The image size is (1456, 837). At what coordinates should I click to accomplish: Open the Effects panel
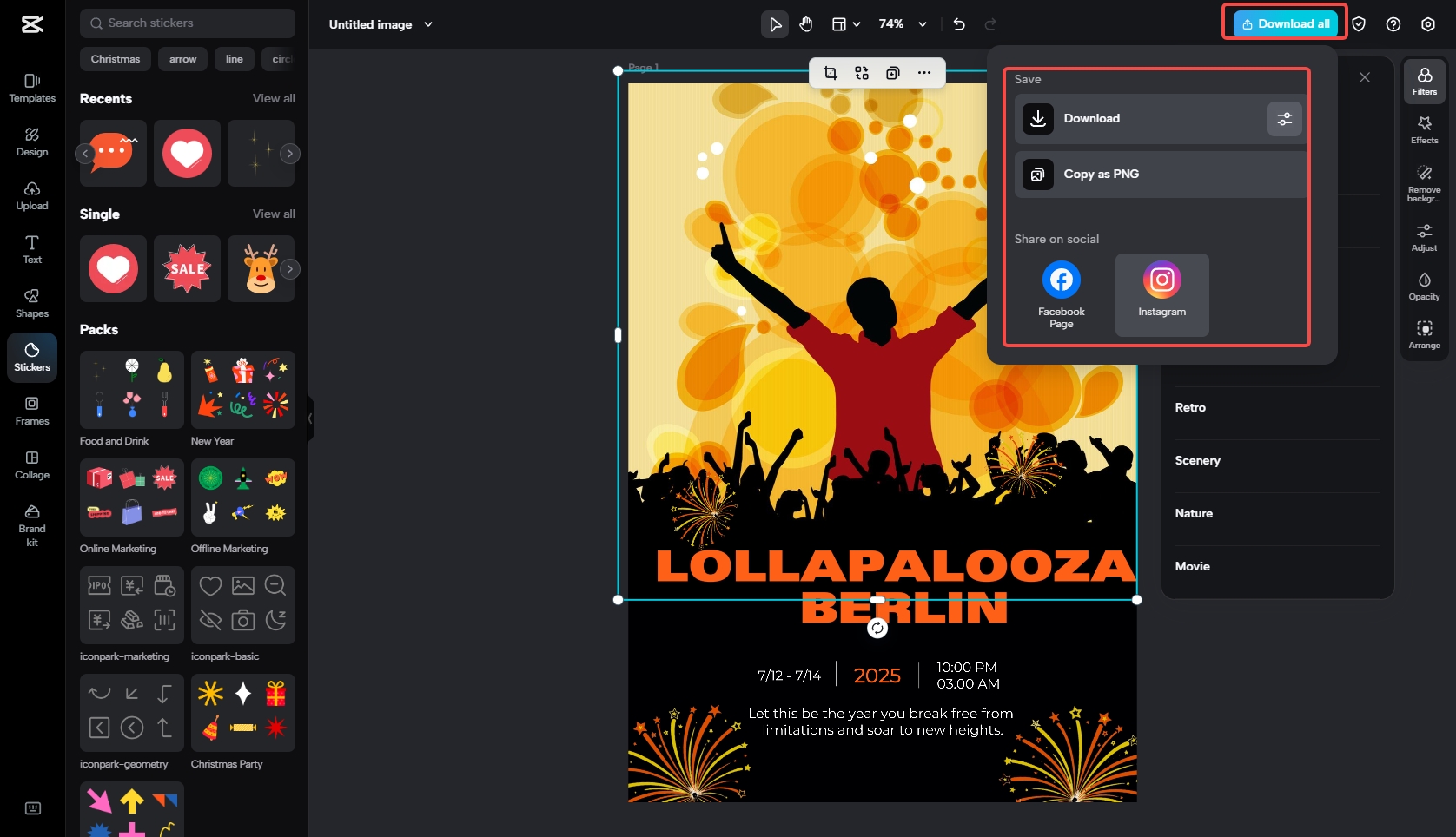(1424, 129)
